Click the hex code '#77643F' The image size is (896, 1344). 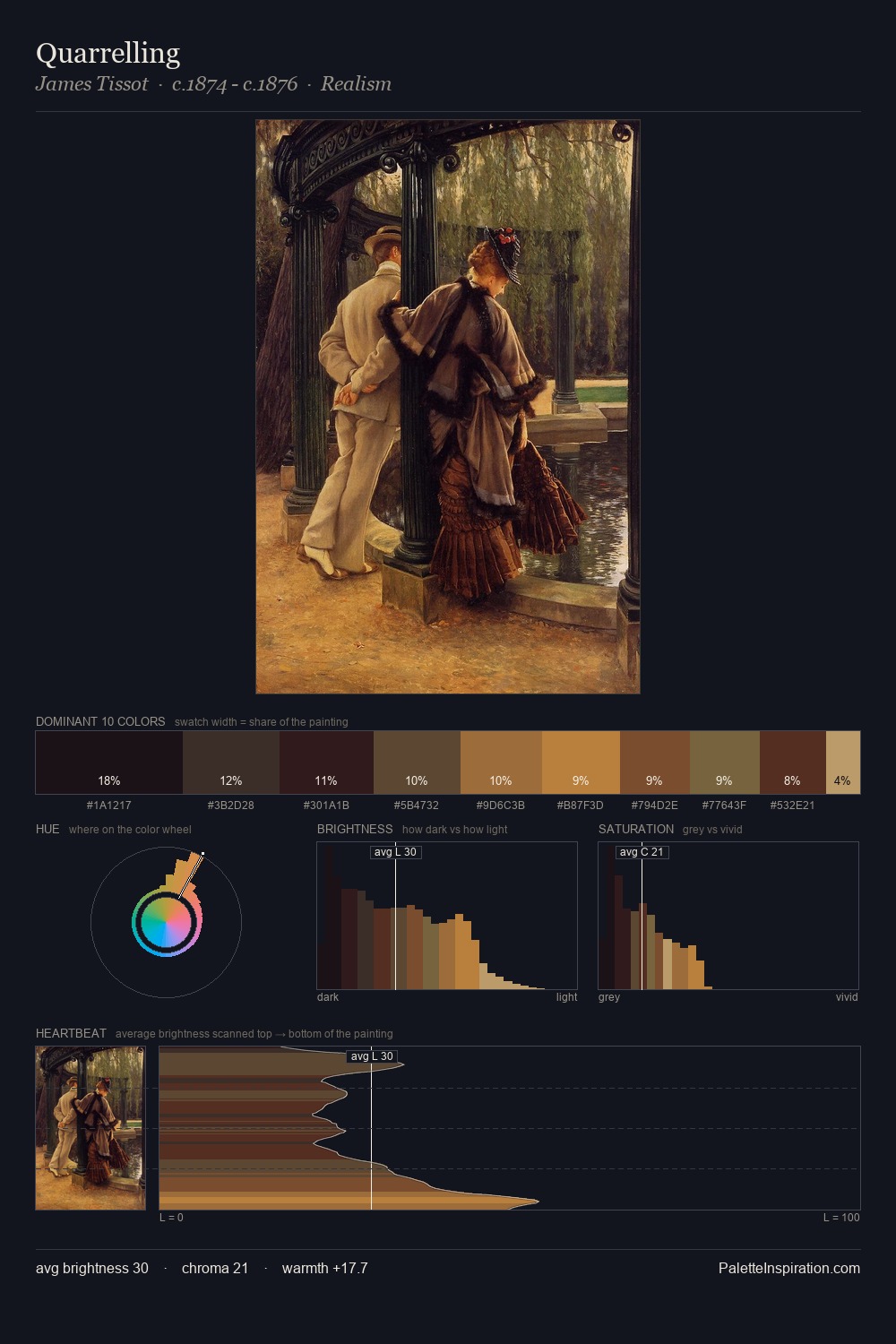click(x=725, y=805)
